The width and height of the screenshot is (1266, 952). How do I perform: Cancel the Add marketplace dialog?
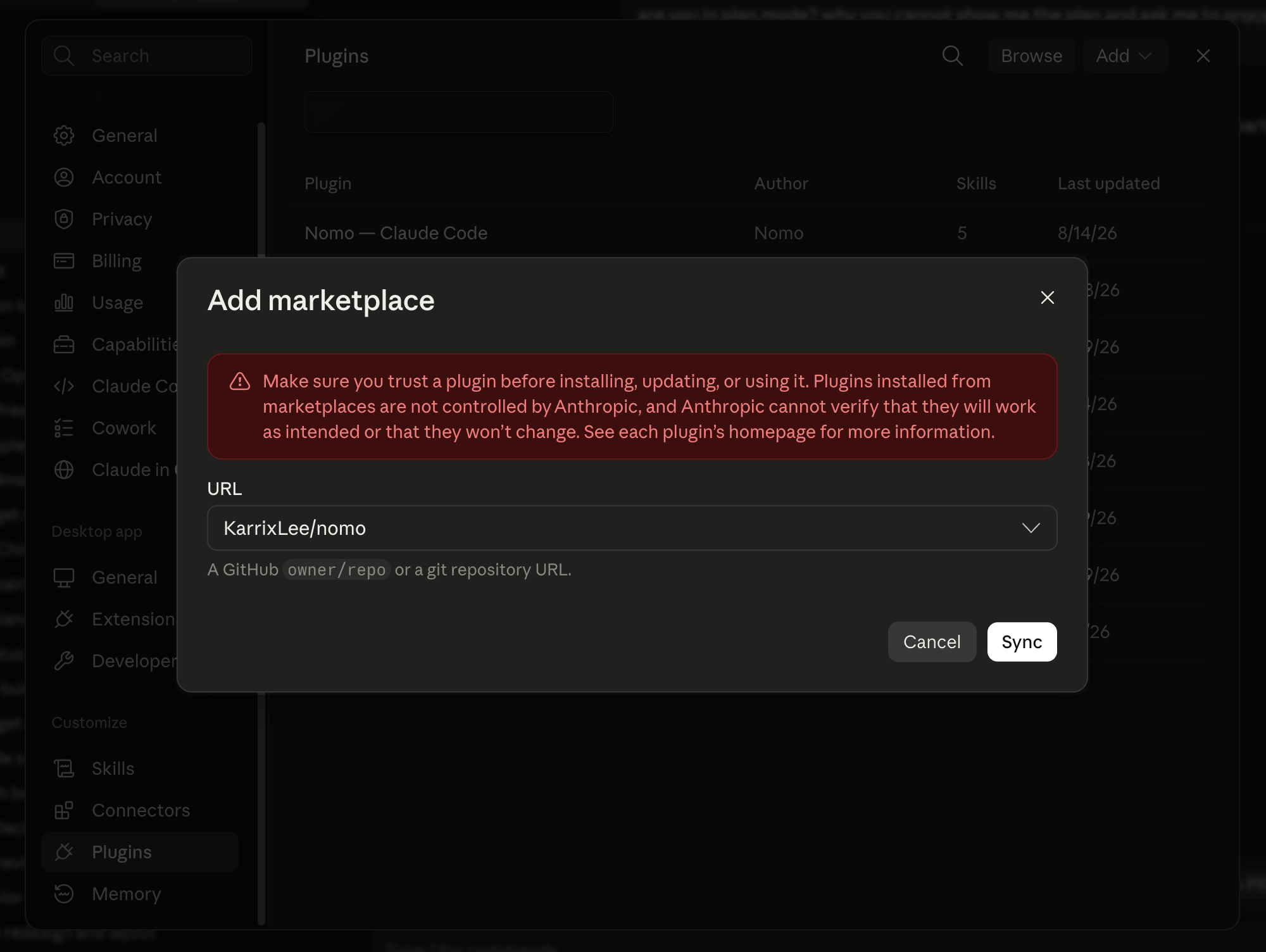(932, 642)
